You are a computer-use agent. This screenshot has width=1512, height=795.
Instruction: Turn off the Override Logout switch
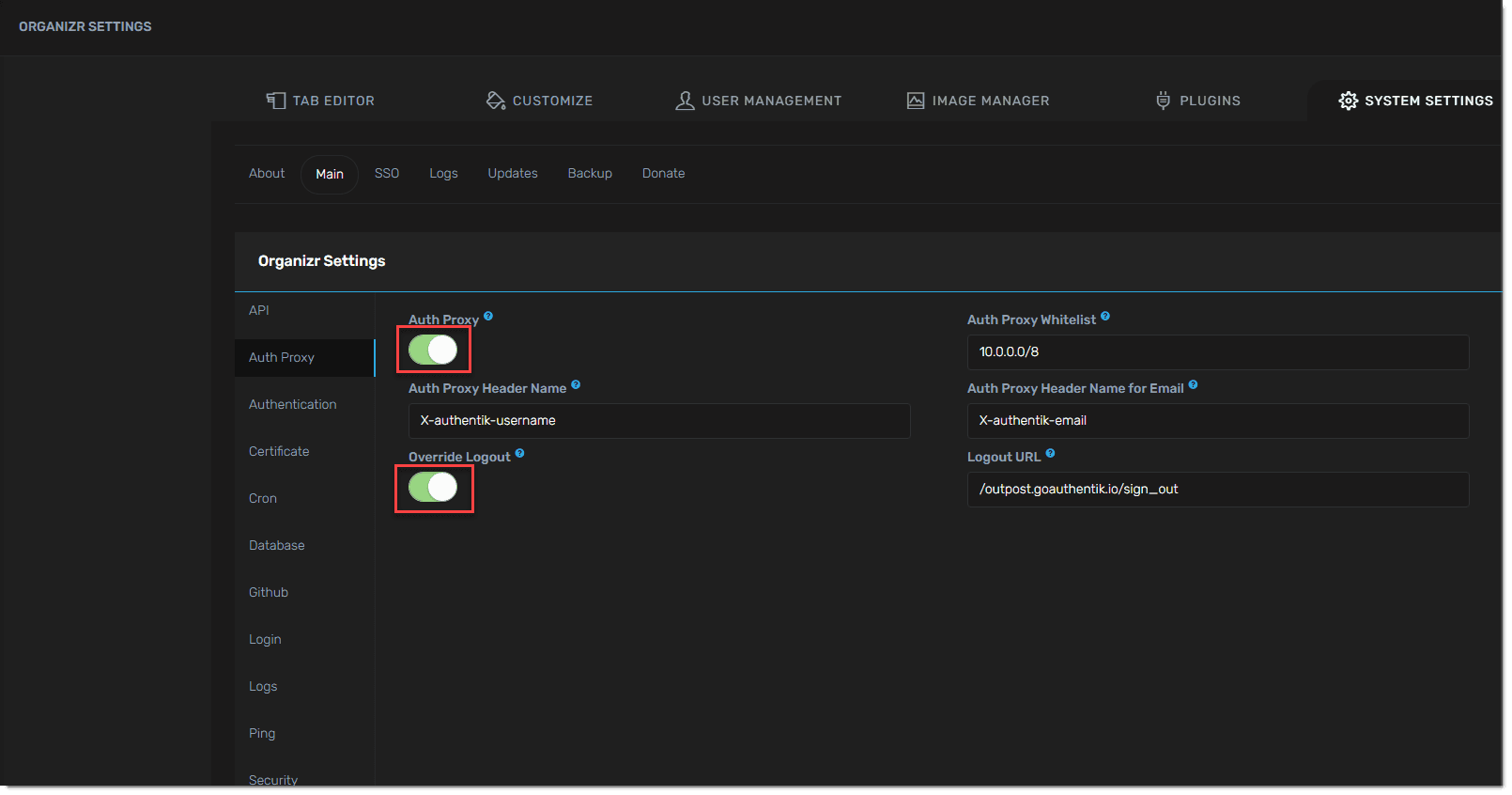coord(433,487)
